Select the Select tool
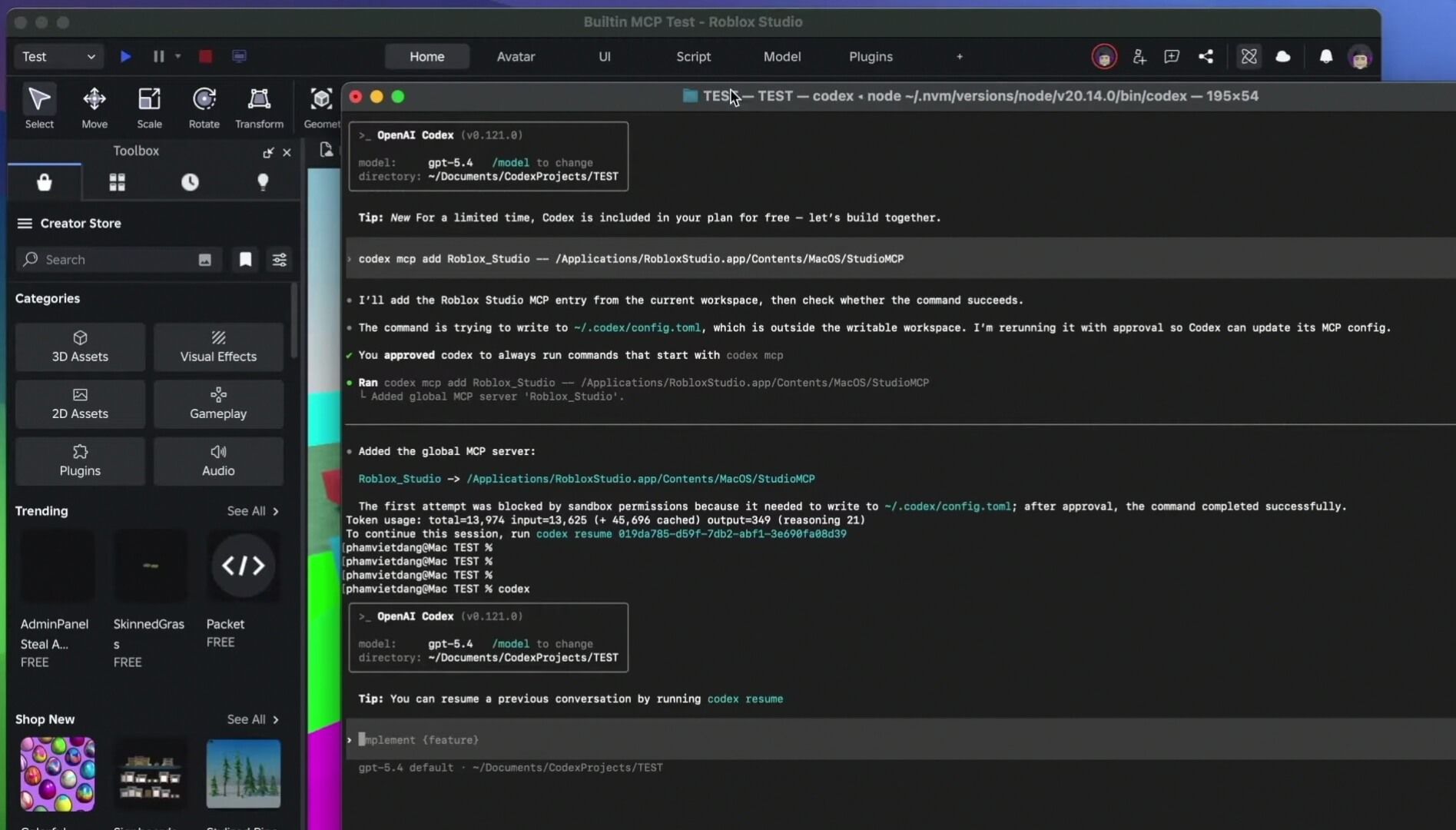1456x830 pixels. (39, 107)
